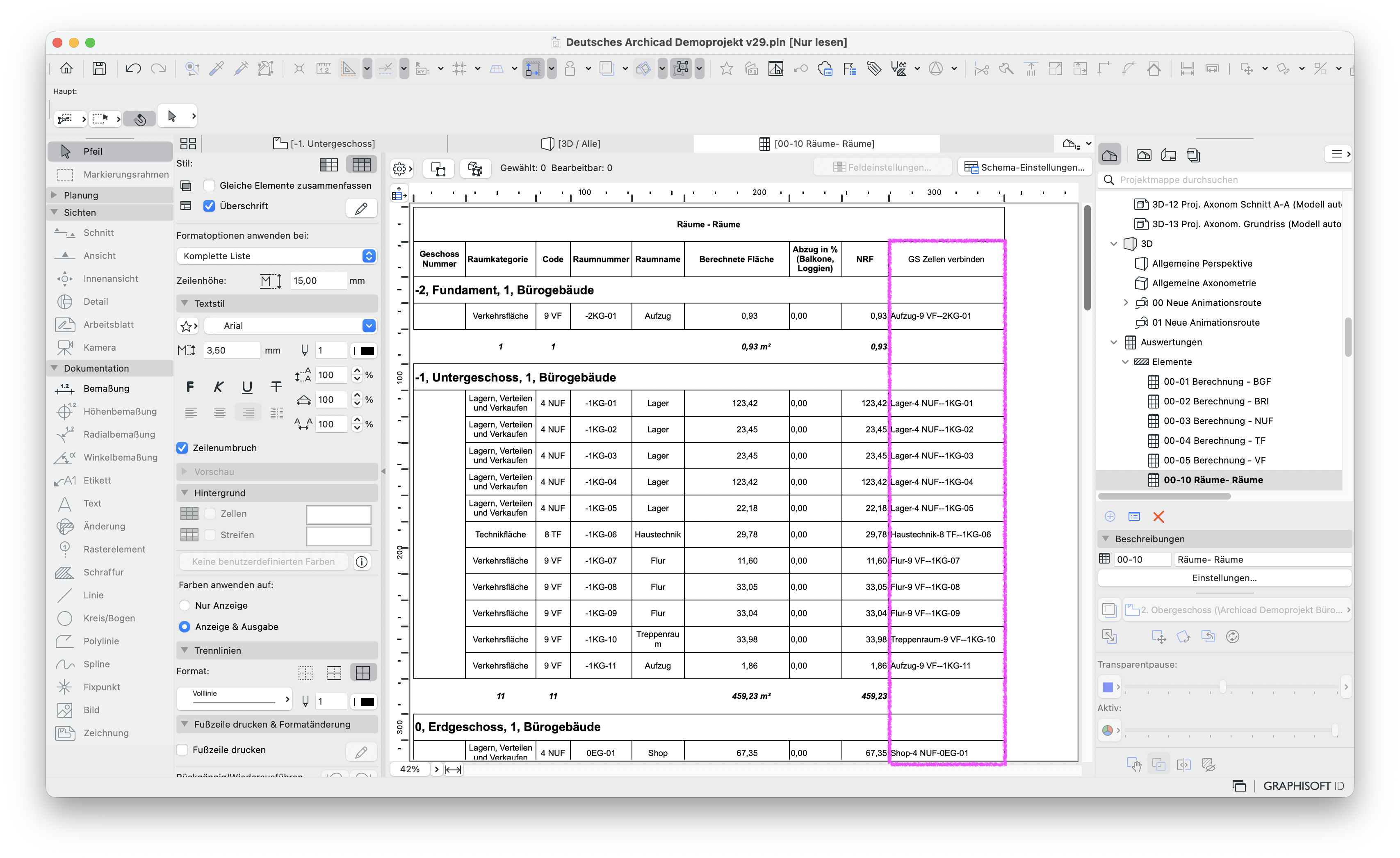This screenshot has height=858, width=1400.
Task: Switch to the [00-10 Räume- Räume] tab
Action: pyautogui.click(x=817, y=144)
